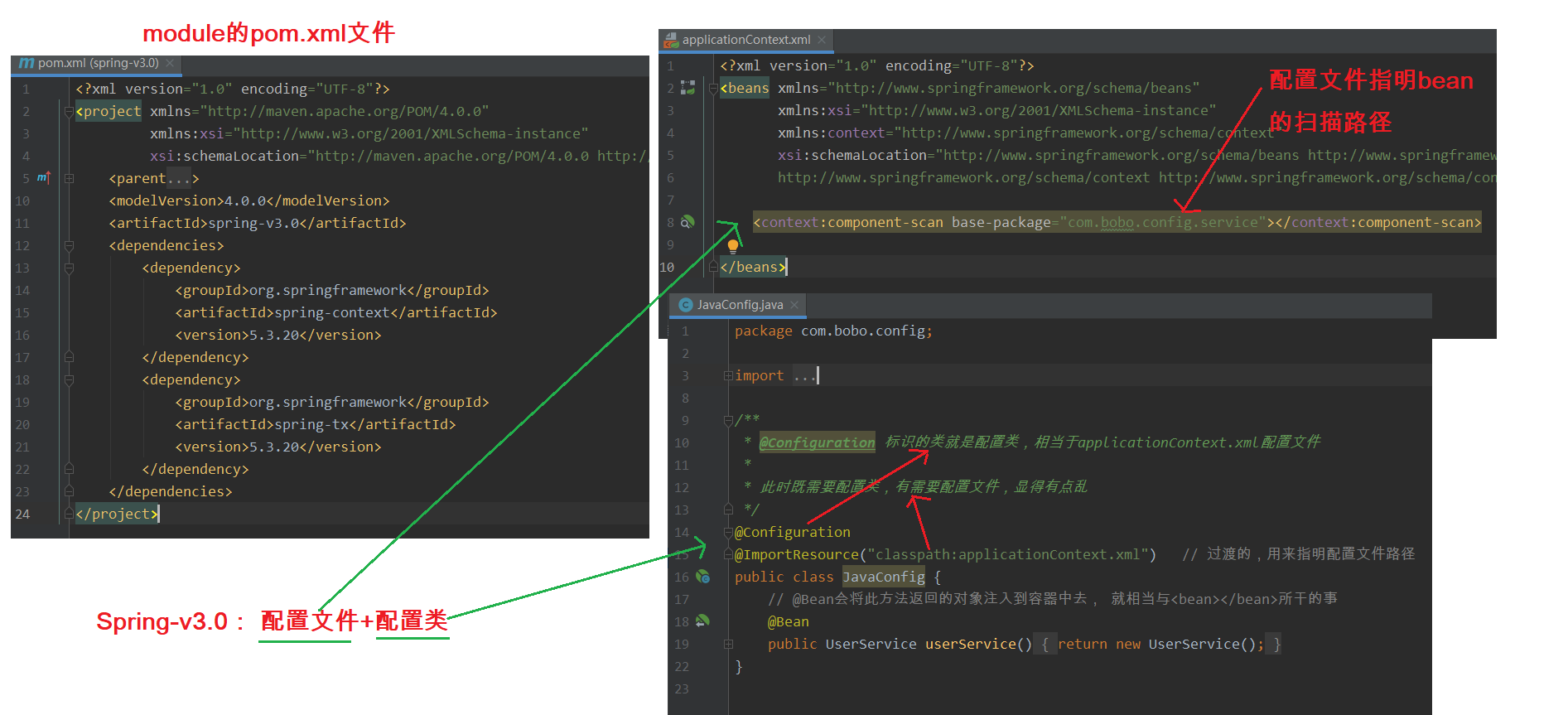Toggle fold at closing dependency on line 22
The width and height of the screenshot is (1568, 715).
70,469
